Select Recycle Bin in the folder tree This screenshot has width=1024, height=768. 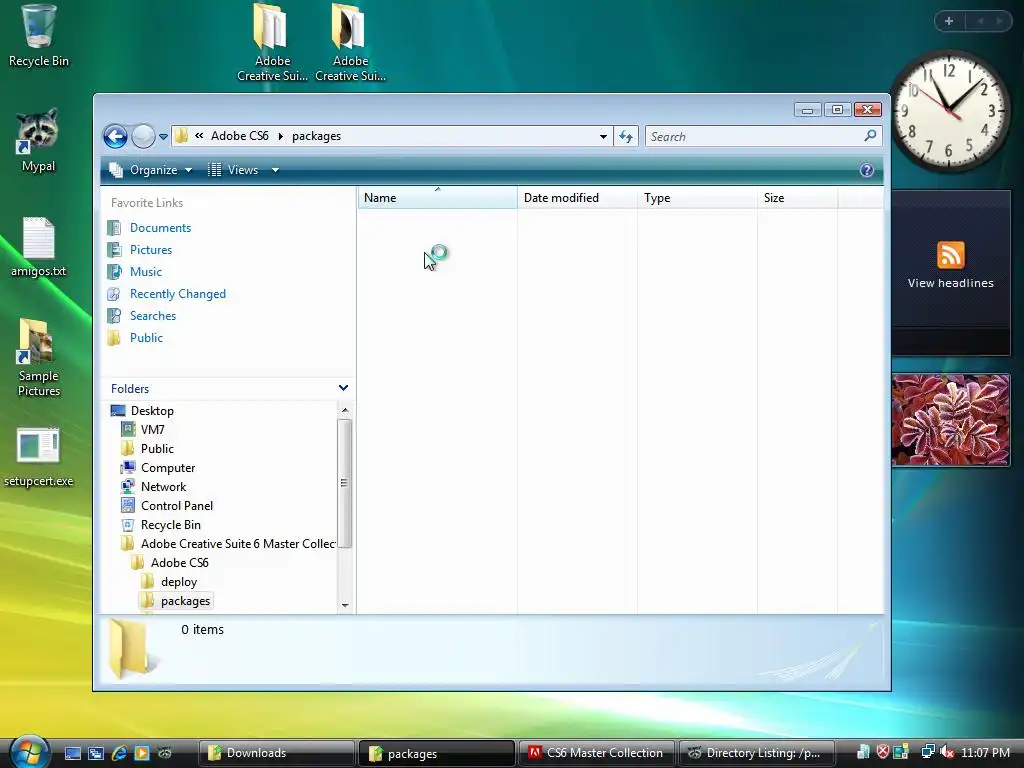pos(170,524)
